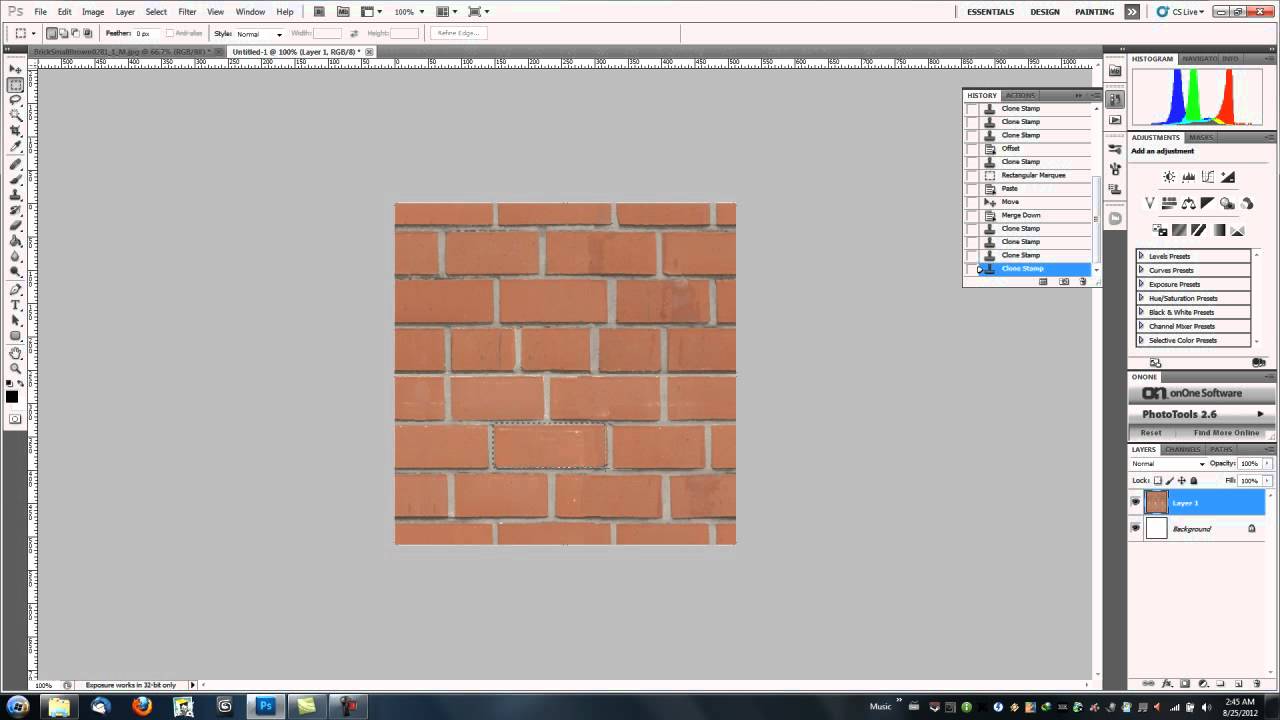Open the Filter menu

point(187,12)
